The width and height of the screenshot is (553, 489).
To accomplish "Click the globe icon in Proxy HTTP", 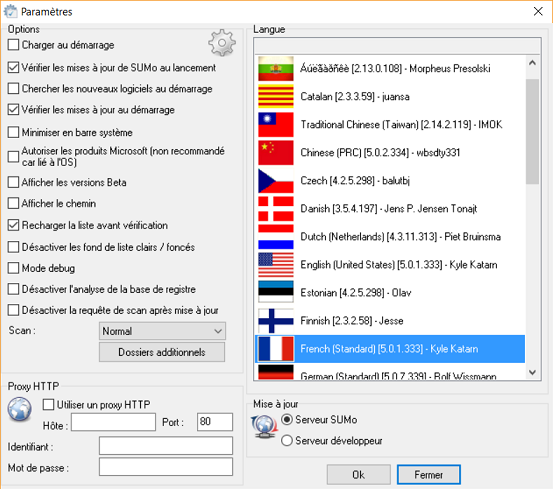I will (x=20, y=409).
